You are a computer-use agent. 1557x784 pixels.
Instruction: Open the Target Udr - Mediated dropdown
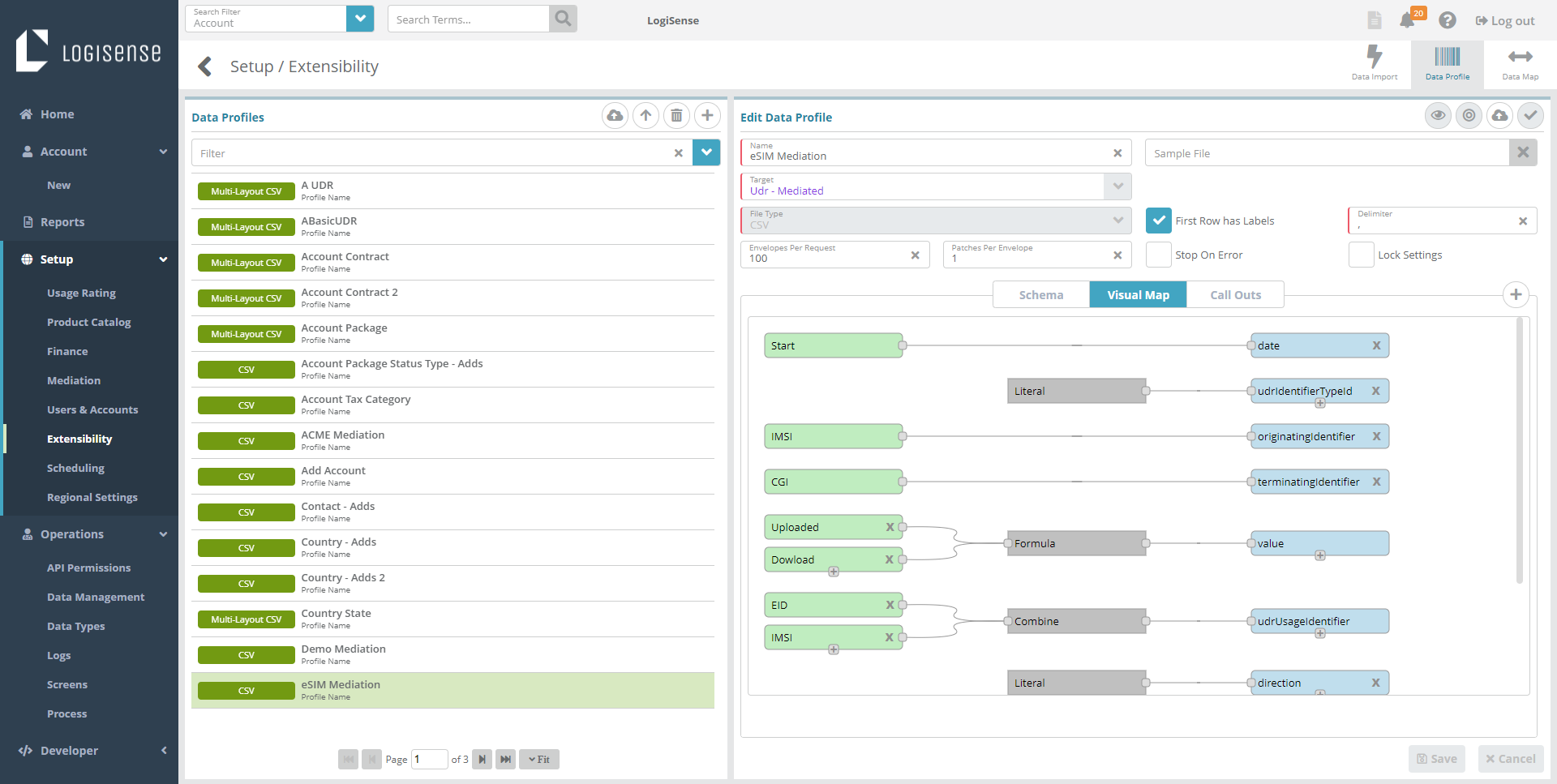click(1117, 186)
